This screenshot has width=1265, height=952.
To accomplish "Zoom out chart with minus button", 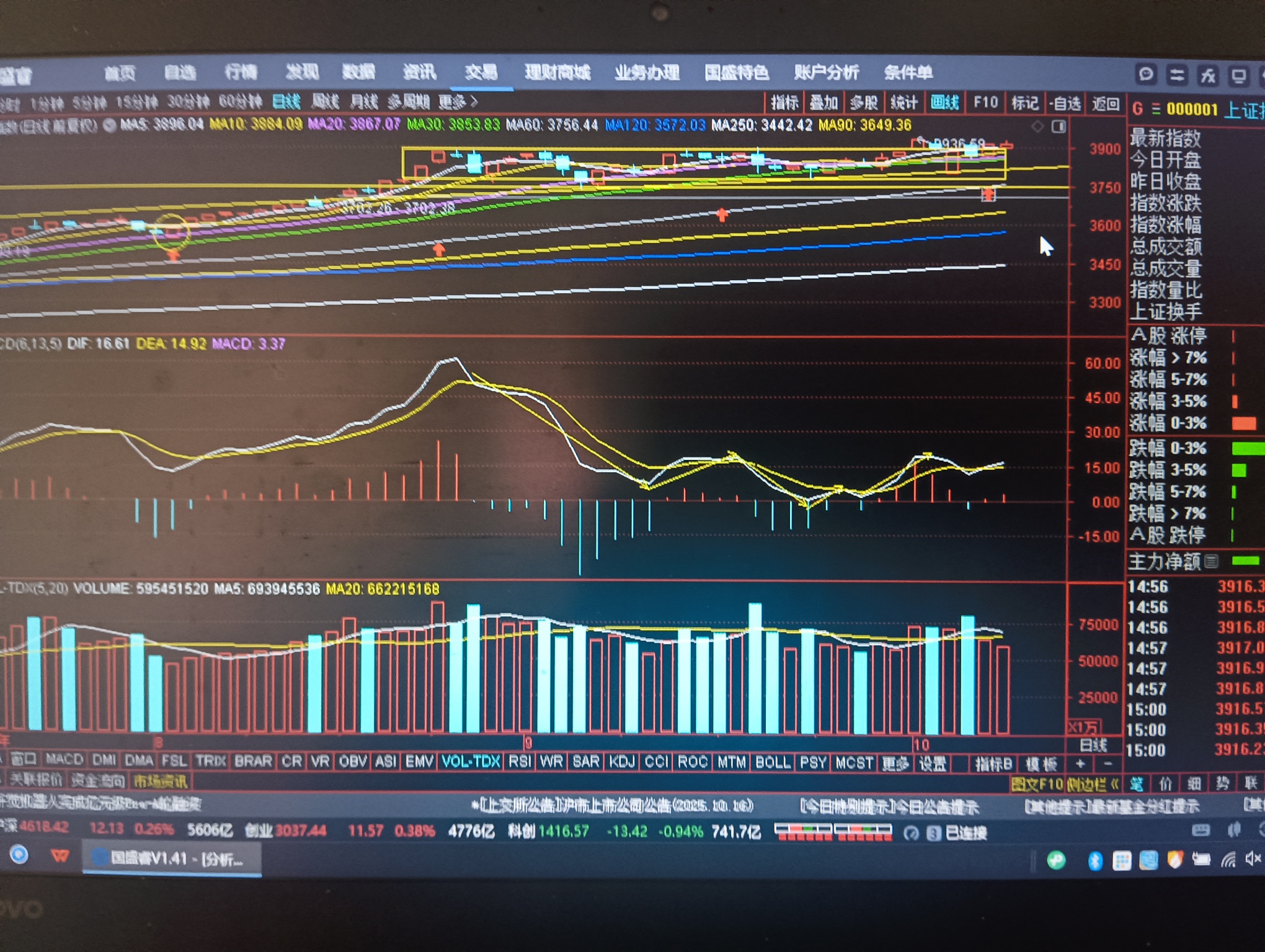I will pyautogui.click(x=1107, y=764).
